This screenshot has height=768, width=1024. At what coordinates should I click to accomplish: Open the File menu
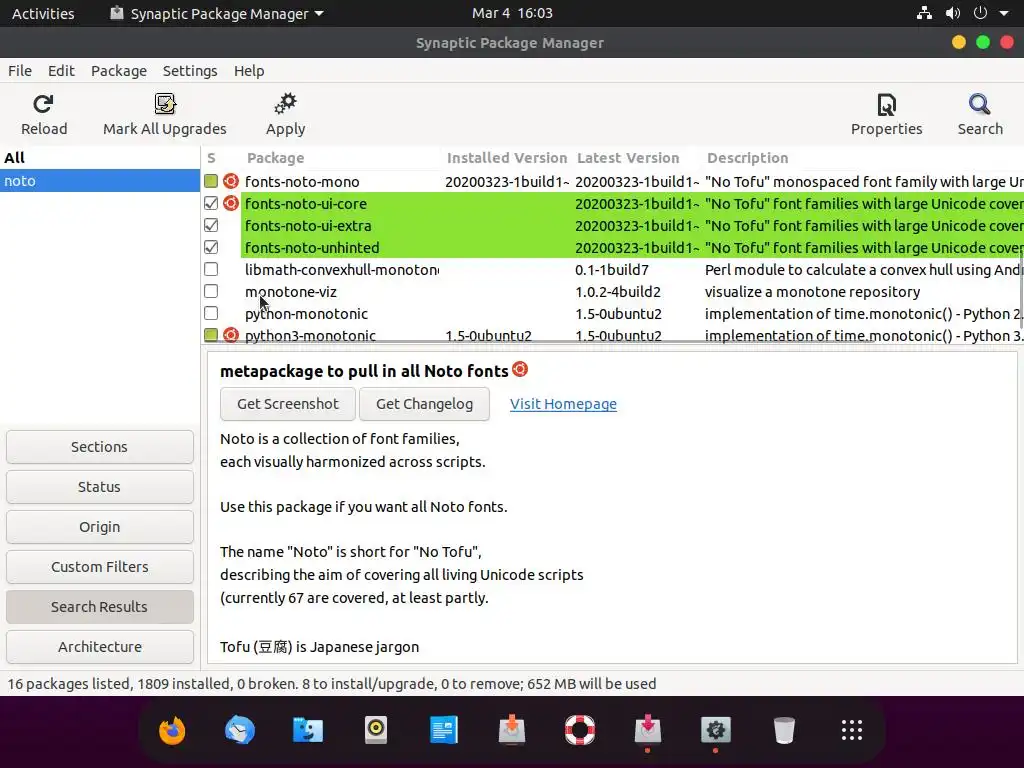coord(20,71)
